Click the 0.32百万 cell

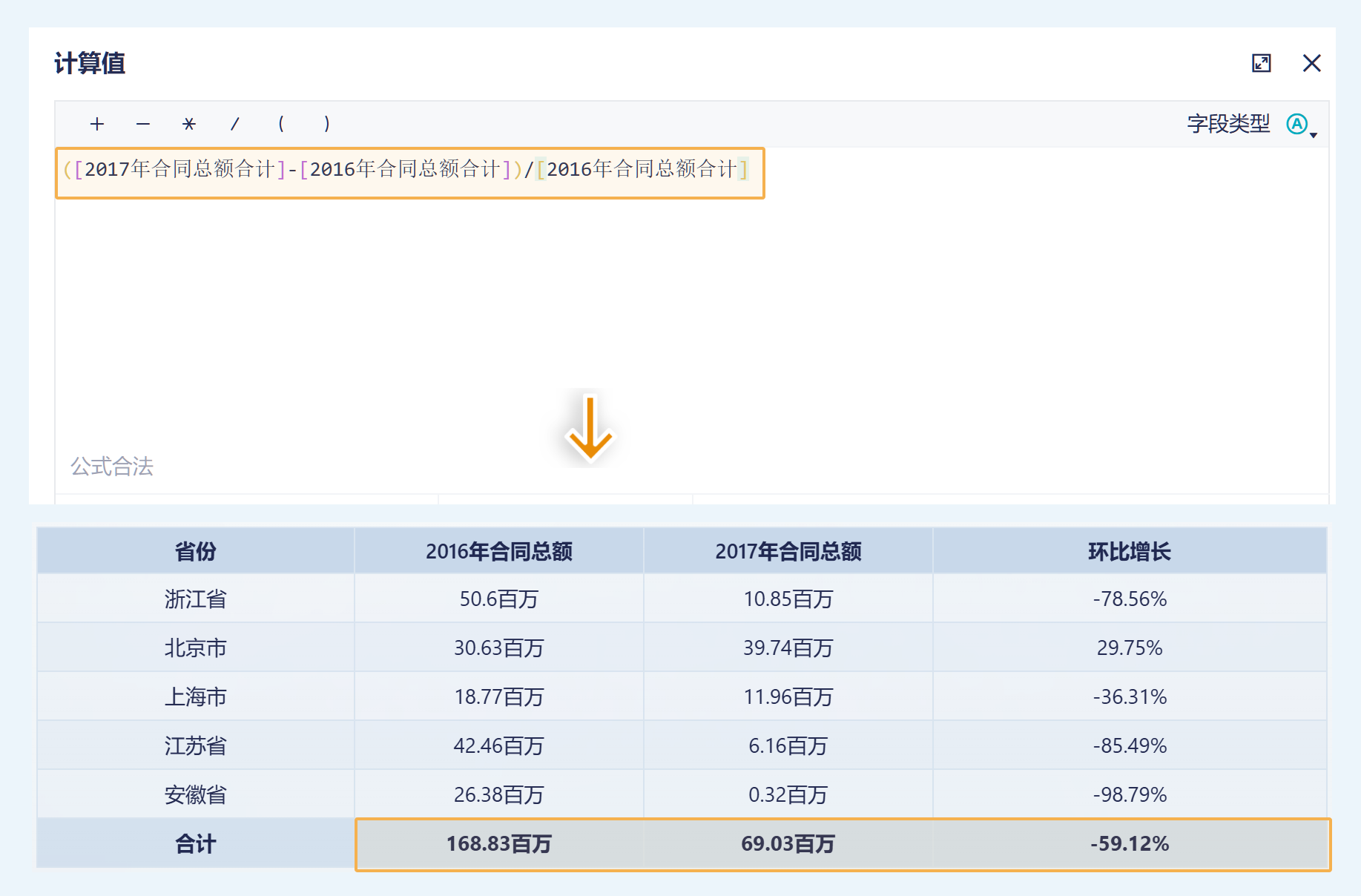pyautogui.click(x=788, y=794)
